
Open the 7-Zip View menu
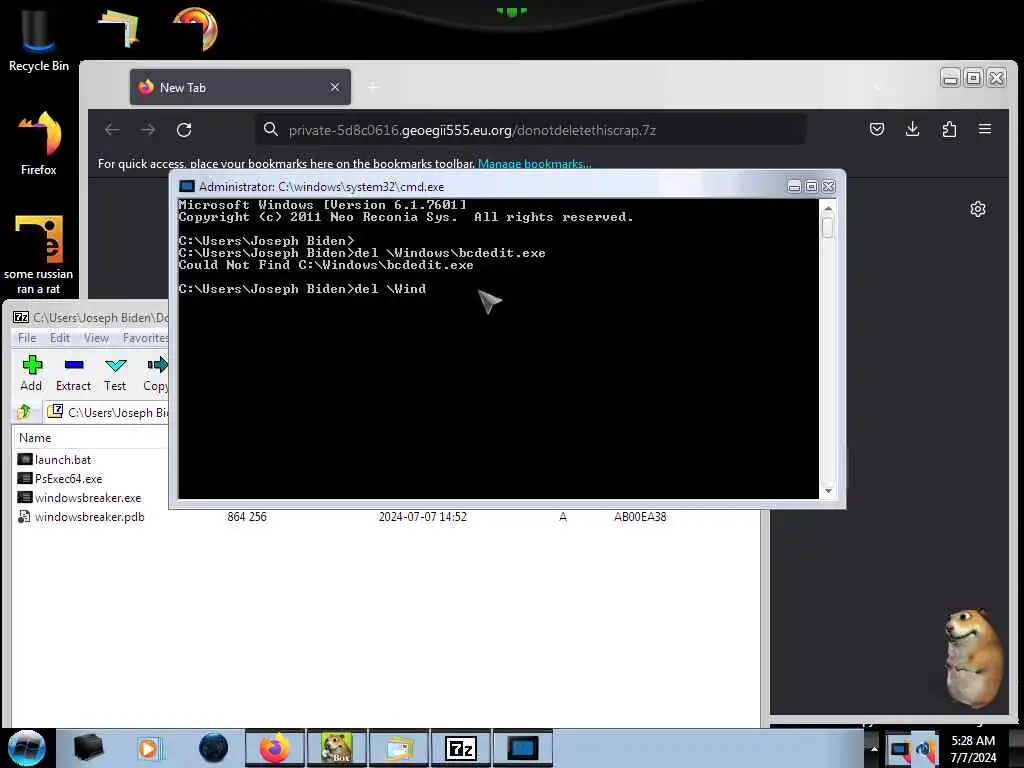(x=96, y=338)
